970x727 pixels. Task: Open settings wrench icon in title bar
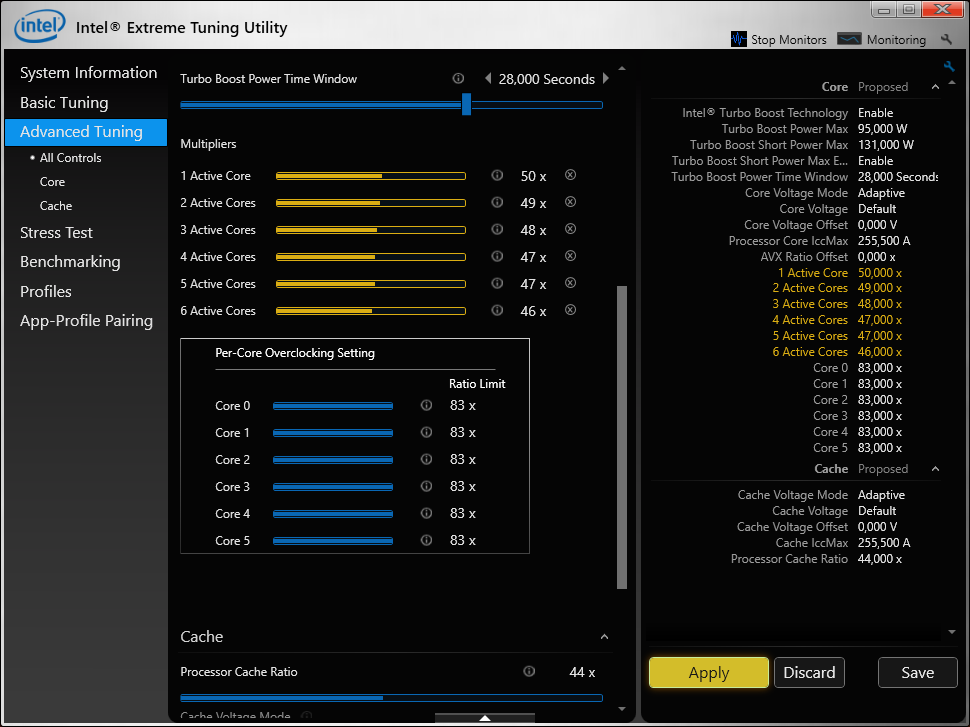point(946,39)
